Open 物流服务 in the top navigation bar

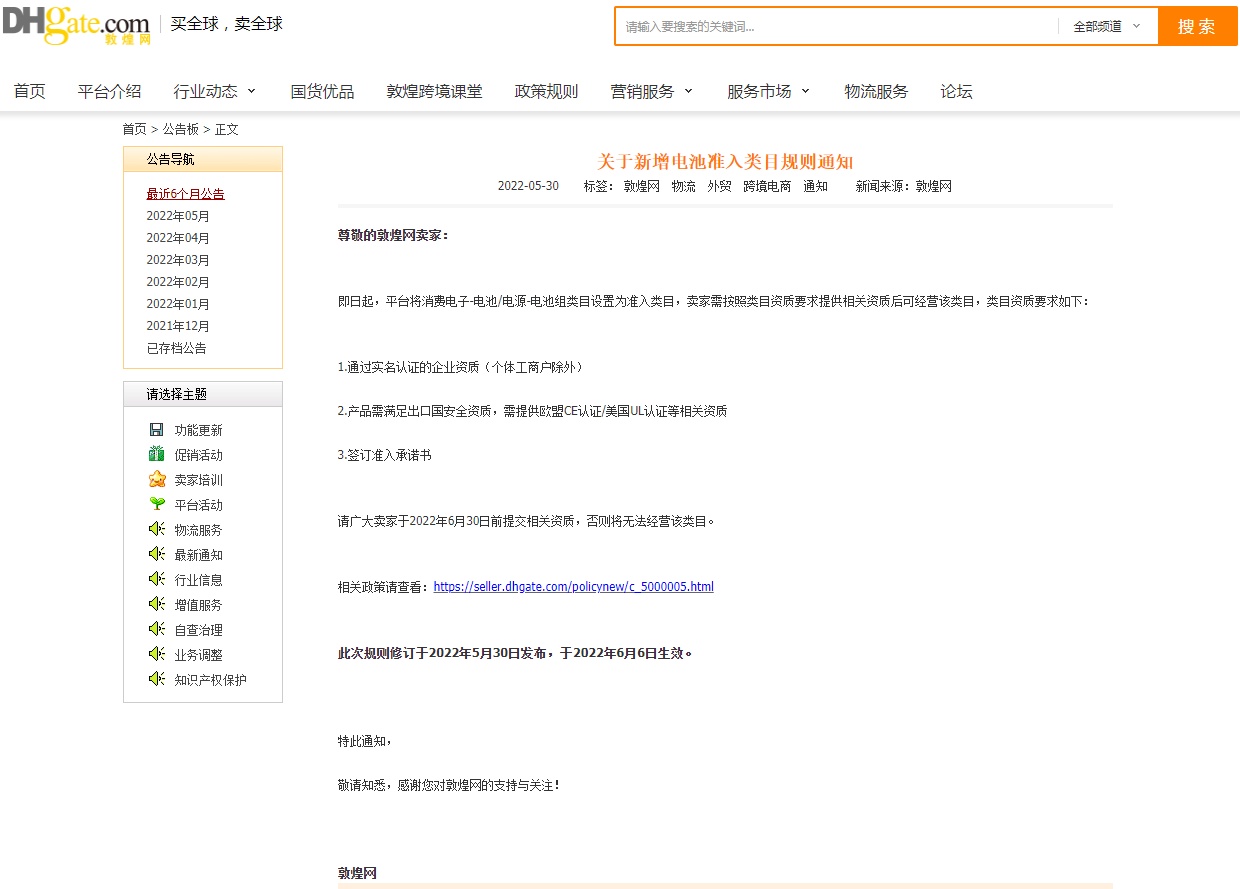click(876, 92)
